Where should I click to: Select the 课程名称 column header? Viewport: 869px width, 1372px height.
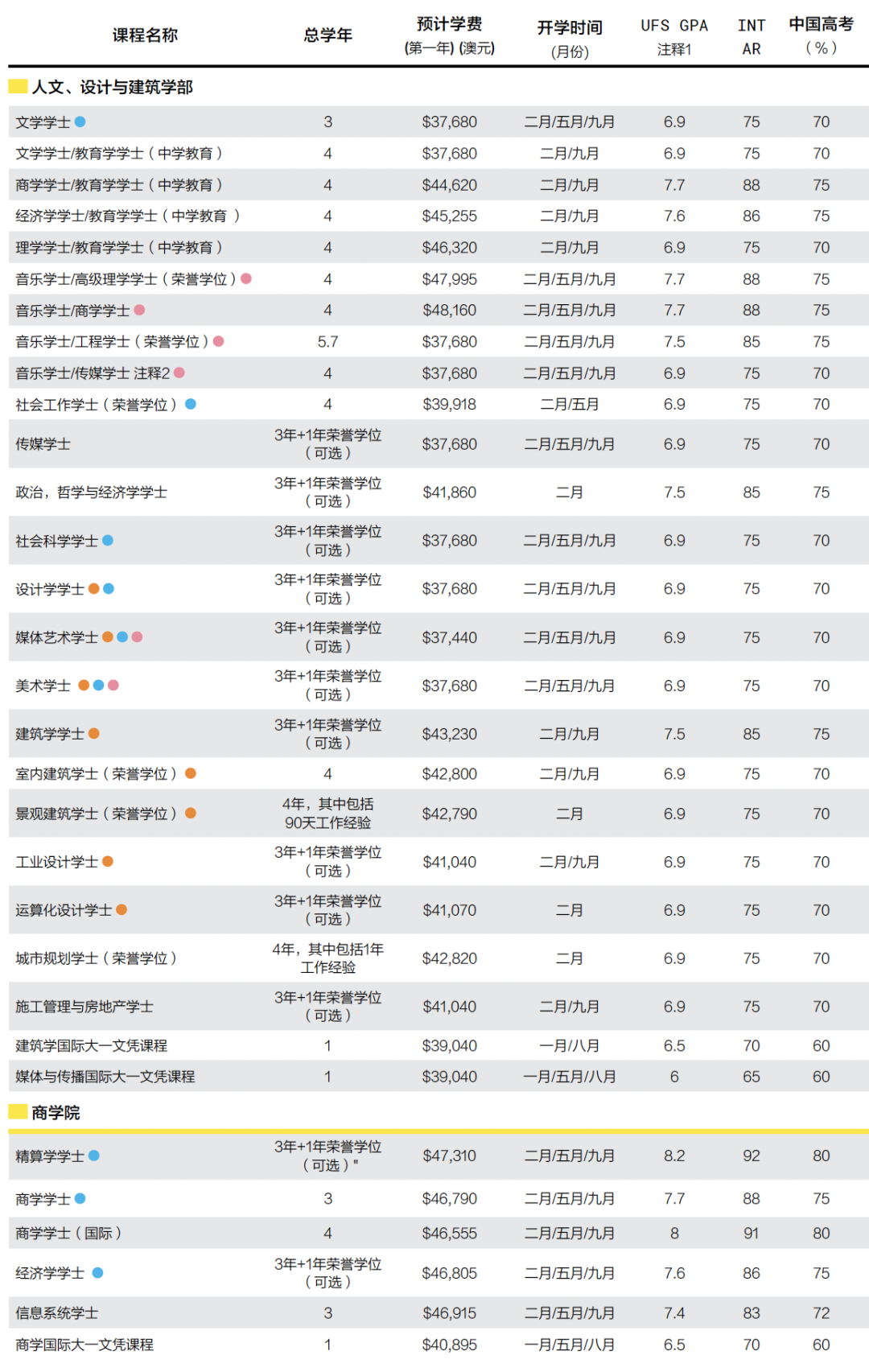145,35
